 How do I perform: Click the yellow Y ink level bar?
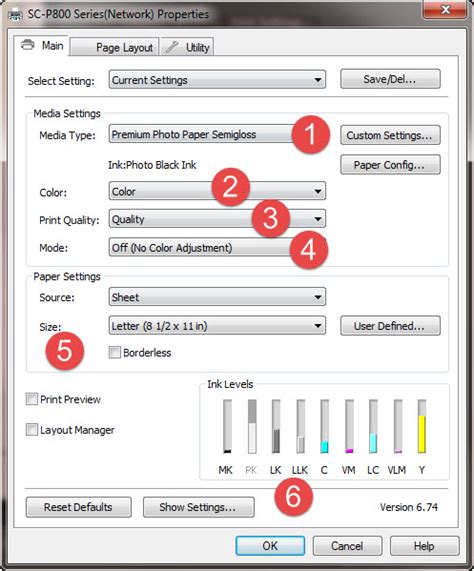pyautogui.click(x=422, y=426)
